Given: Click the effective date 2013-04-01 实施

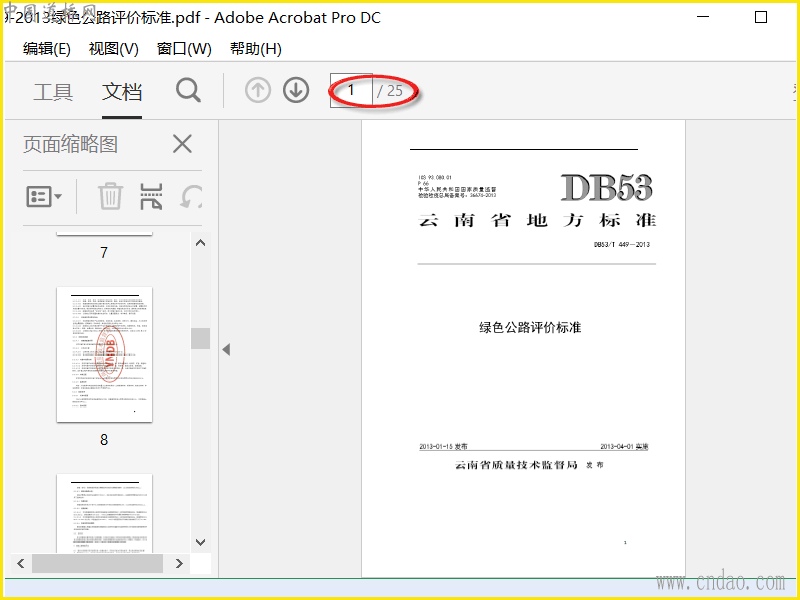Looking at the screenshot, I should point(624,446).
